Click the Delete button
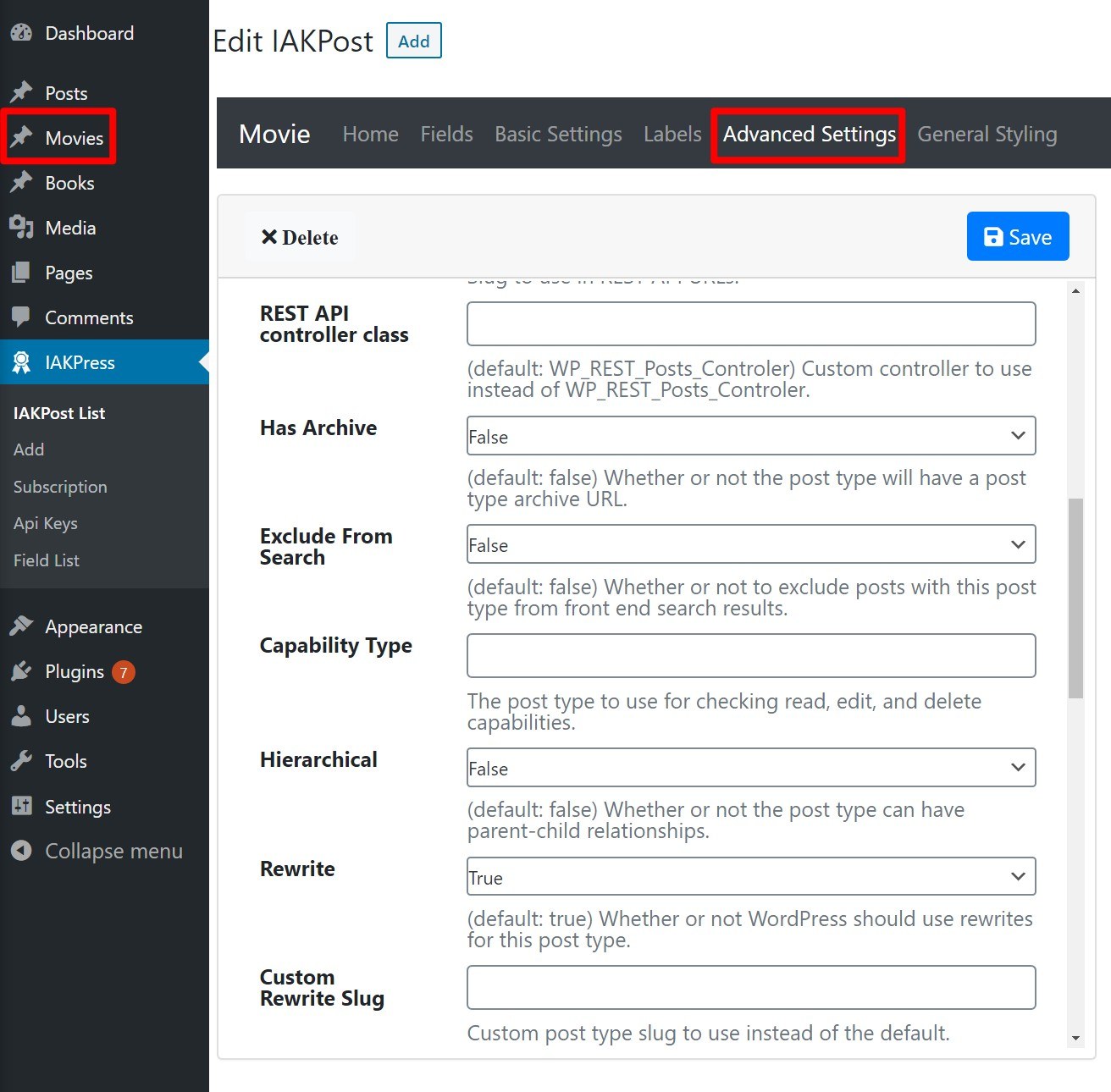This screenshot has height=1092, width=1111. [300, 237]
